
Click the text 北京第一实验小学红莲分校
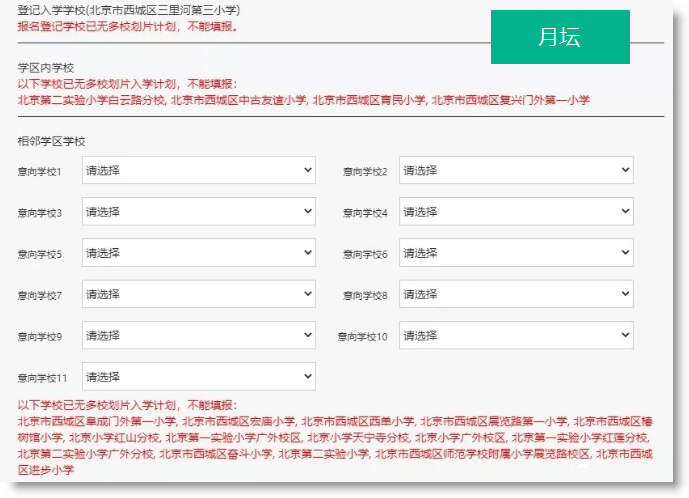580,438
